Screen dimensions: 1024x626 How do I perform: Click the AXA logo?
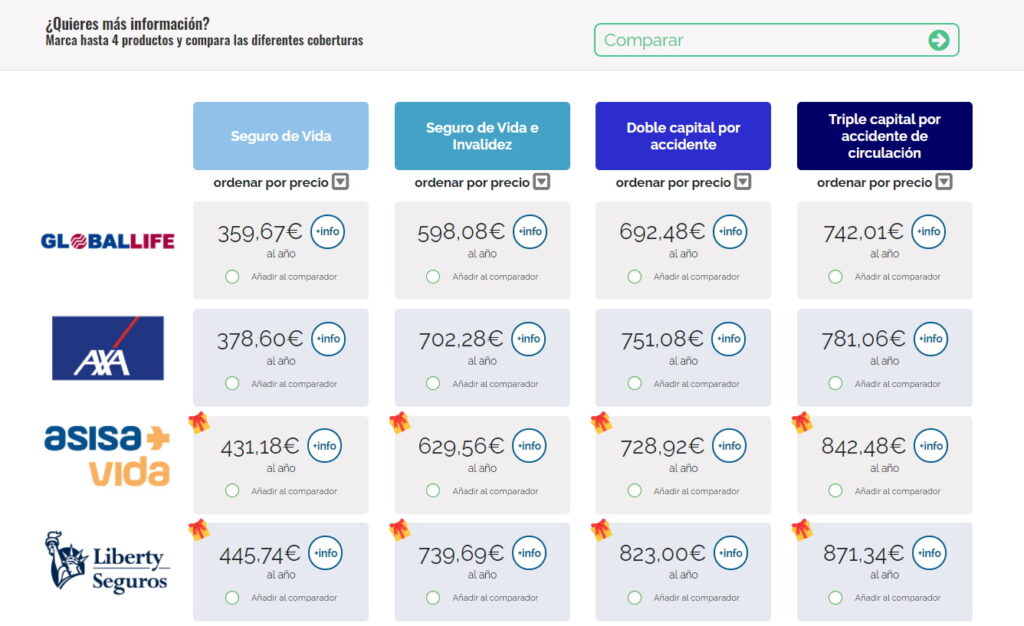pyautogui.click(x=108, y=348)
